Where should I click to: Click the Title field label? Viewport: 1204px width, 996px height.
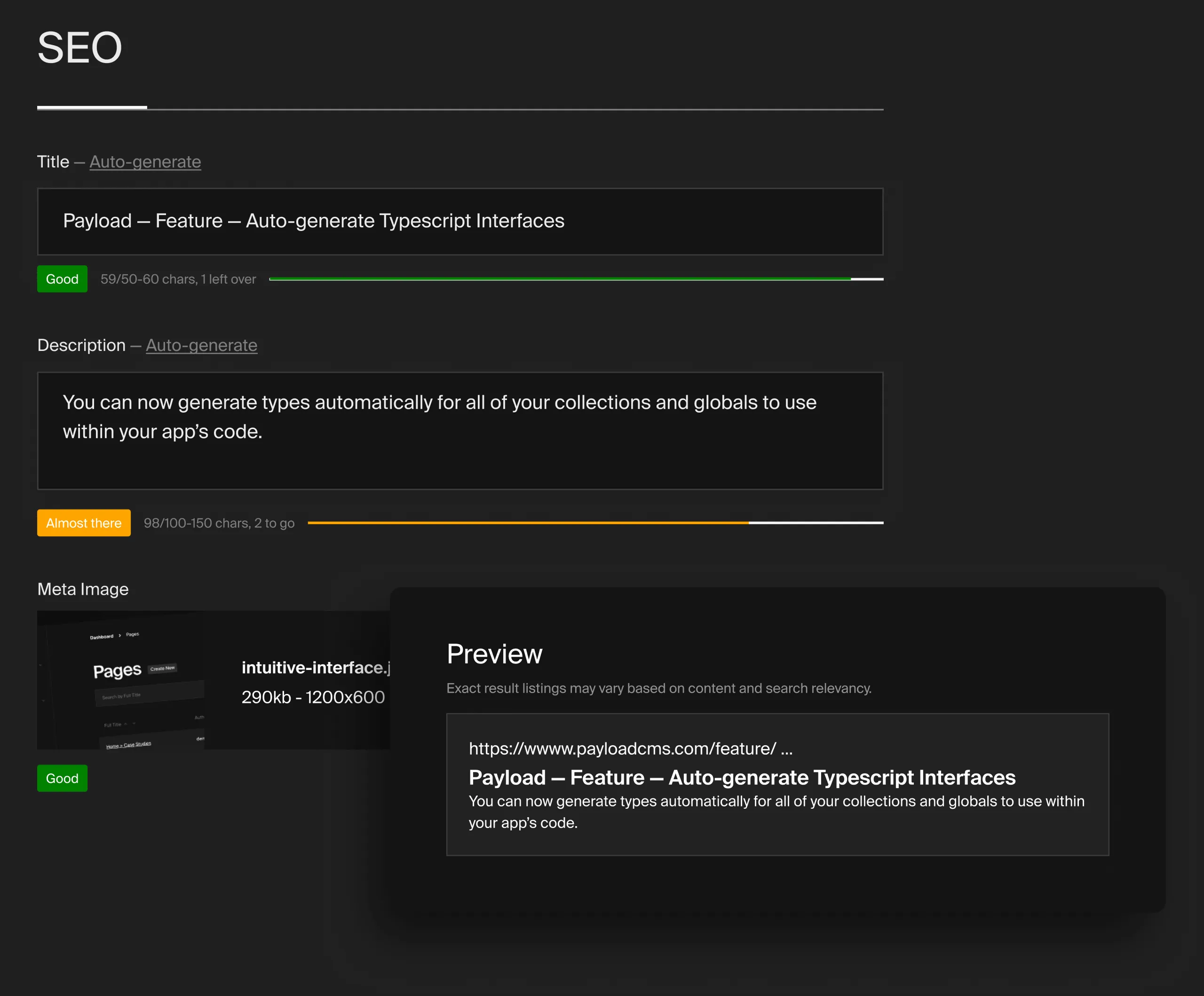(x=53, y=162)
